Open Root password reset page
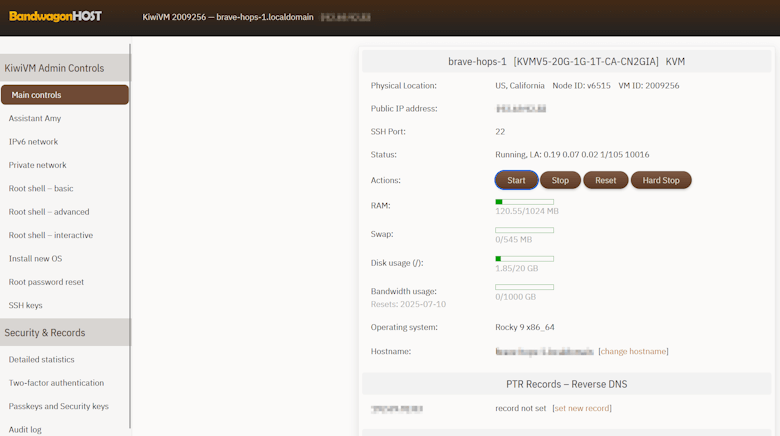780x436 pixels. pos(46,282)
